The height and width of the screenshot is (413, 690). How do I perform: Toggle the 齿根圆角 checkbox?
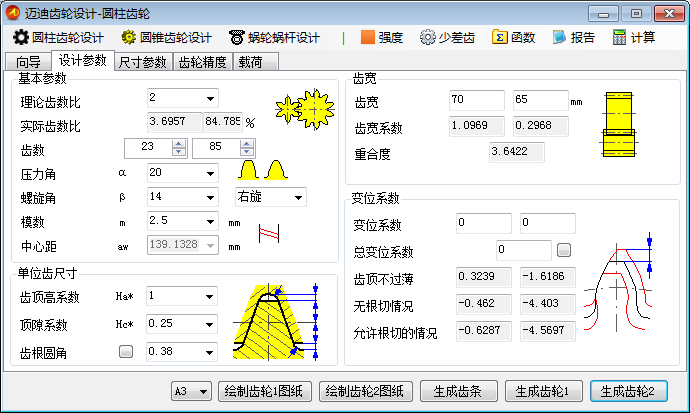[126, 351]
